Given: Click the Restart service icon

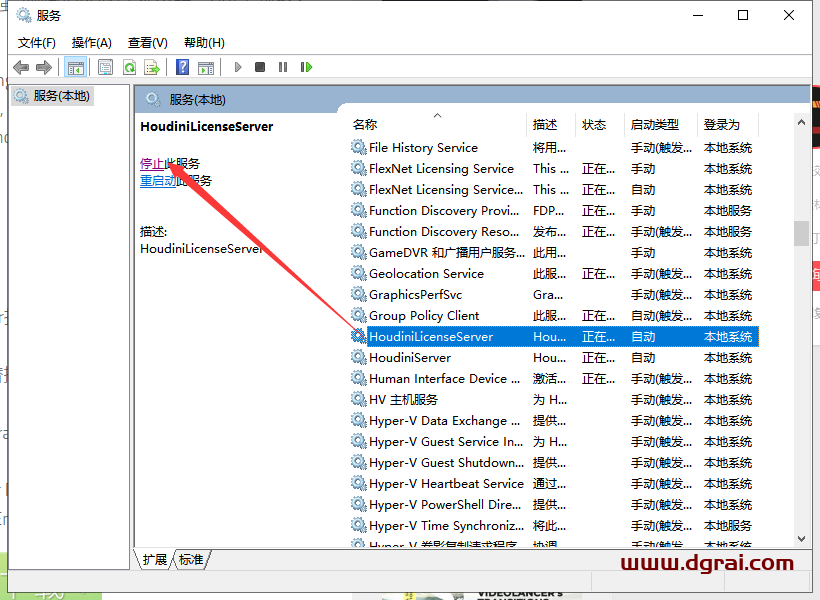Looking at the screenshot, I should pos(306,67).
